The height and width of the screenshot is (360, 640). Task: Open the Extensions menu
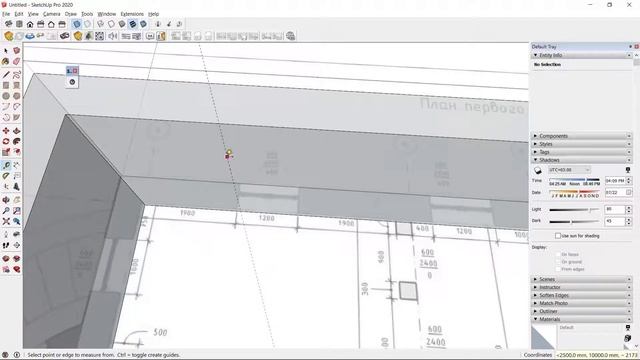(x=132, y=14)
